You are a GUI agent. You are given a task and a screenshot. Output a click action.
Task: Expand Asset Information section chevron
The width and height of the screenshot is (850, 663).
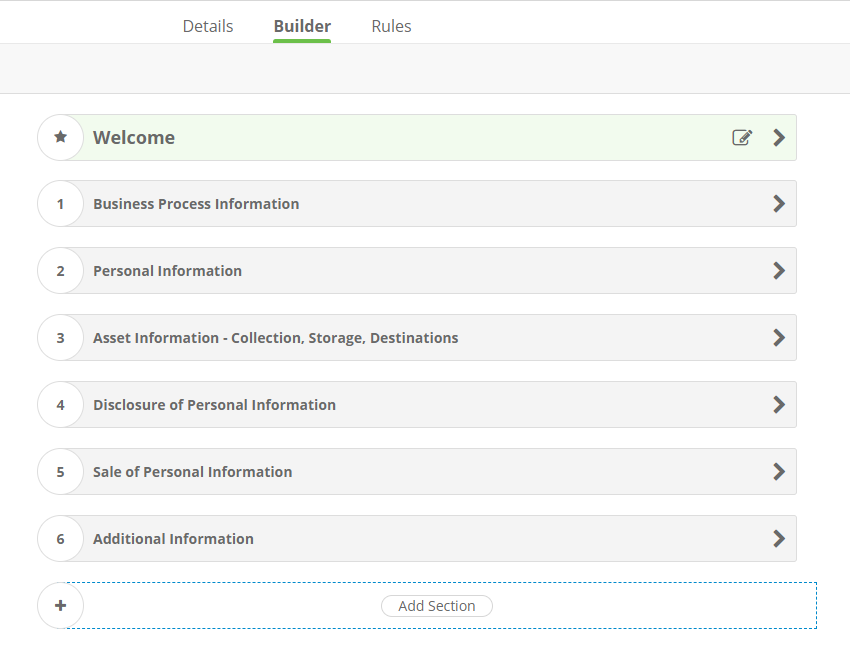point(779,338)
